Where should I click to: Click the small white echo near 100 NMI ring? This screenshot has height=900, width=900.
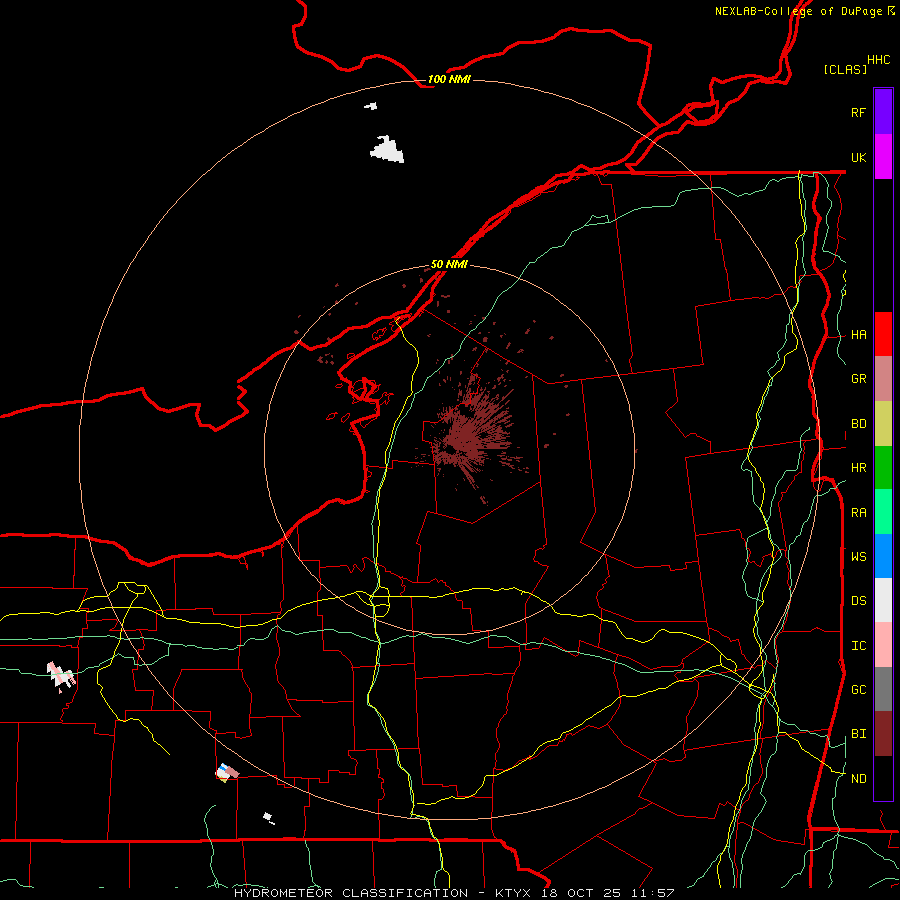pos(371,106)
